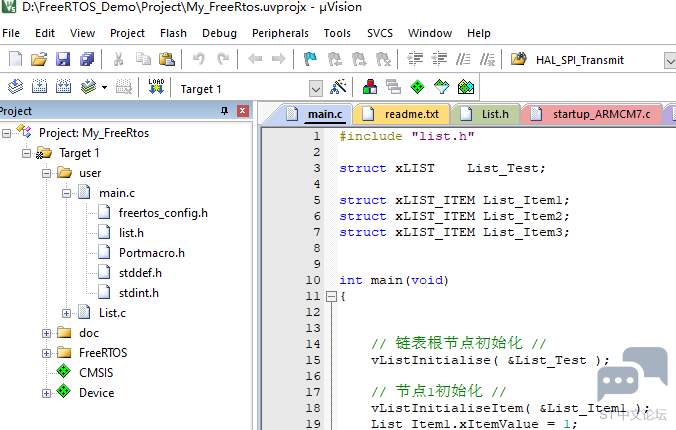The image size is (676, 430).
Task: Open batch build icon
Action: pyautogui.click(x=88, y=87)
